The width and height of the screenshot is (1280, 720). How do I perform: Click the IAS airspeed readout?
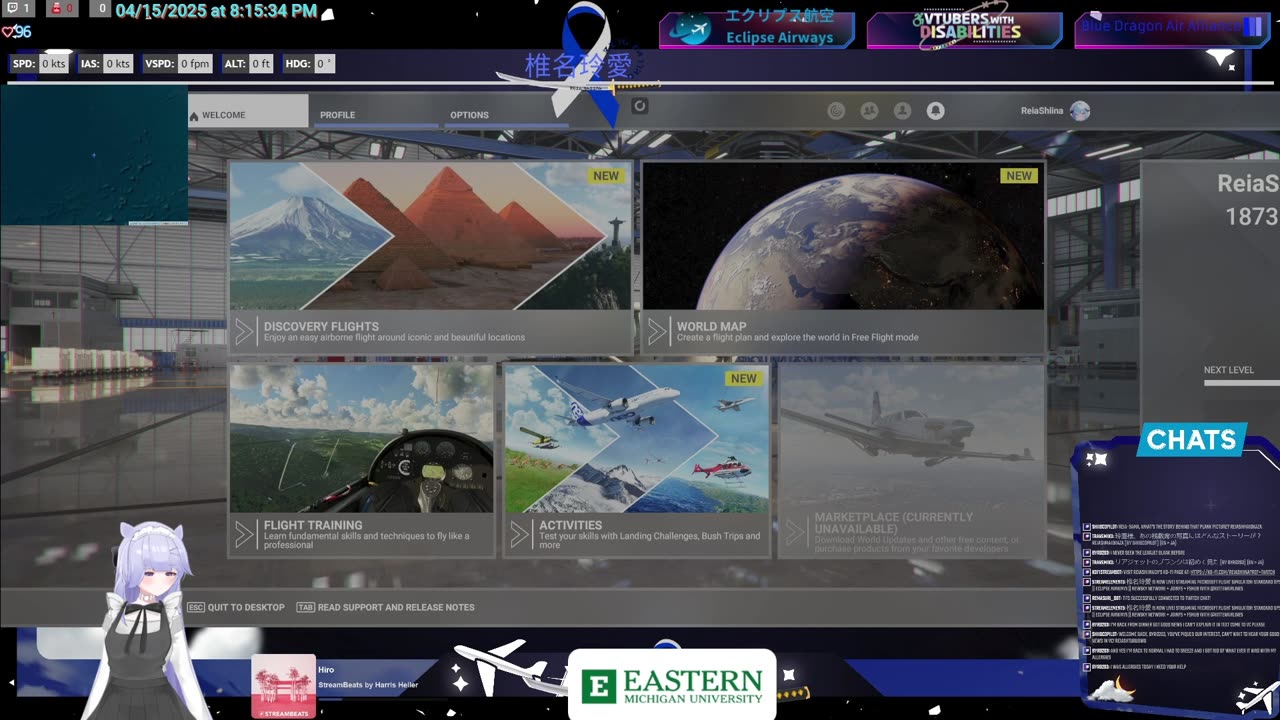[x=106, y=64]
